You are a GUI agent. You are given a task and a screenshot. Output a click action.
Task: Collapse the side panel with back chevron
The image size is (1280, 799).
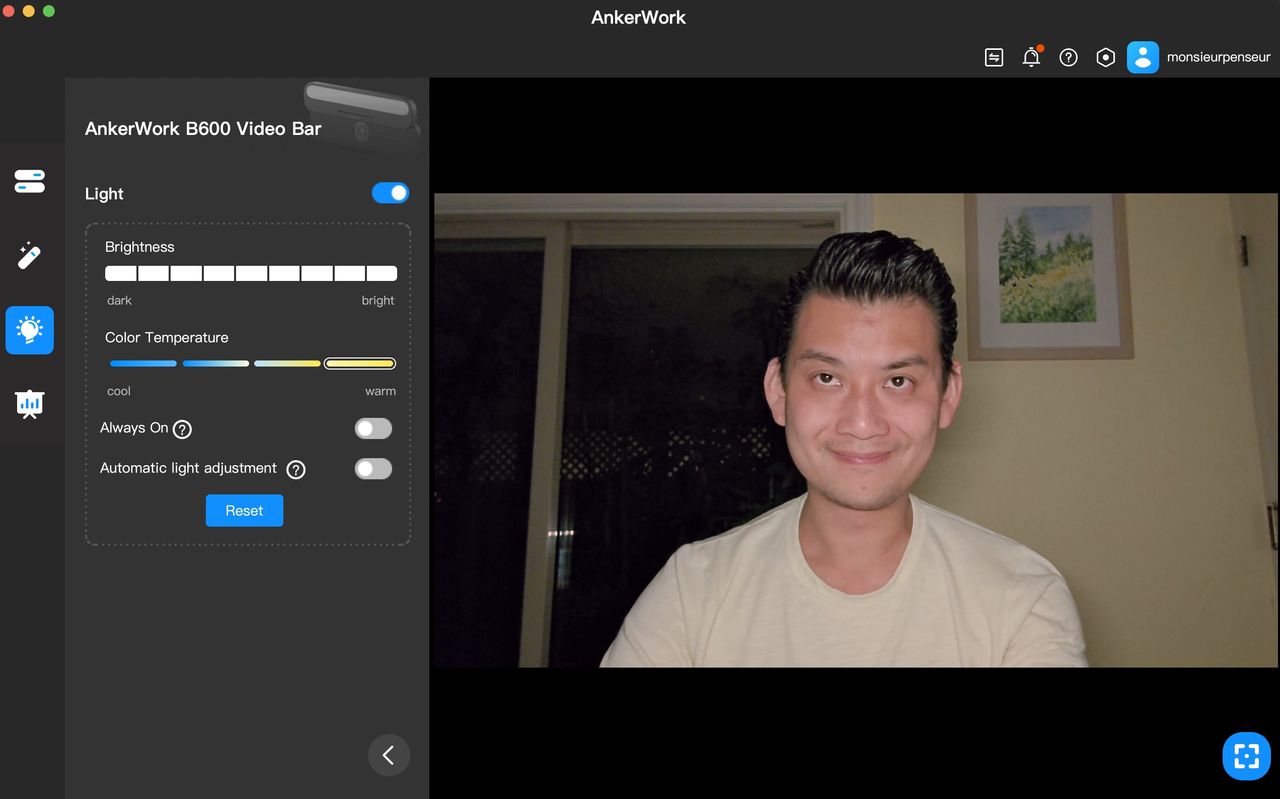click(x=389, y=755)
